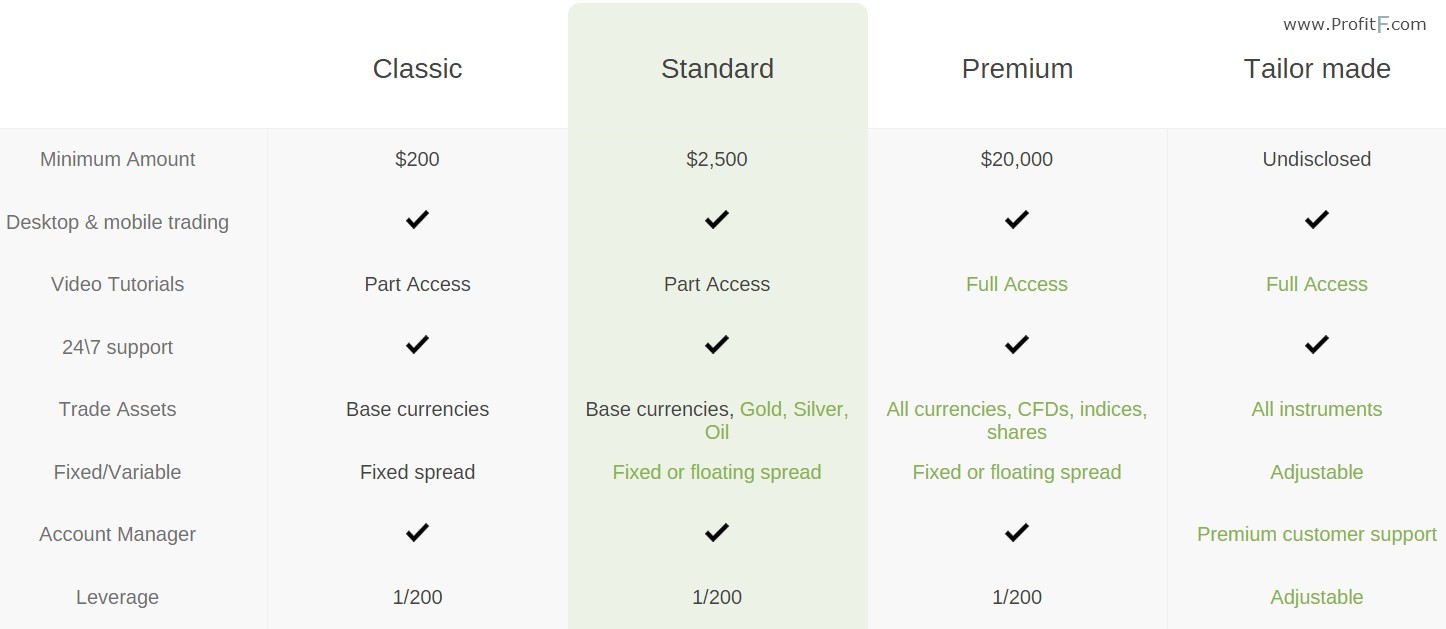Click the Classic Account Manager checkmark
1446x629 pixels.
417,533
